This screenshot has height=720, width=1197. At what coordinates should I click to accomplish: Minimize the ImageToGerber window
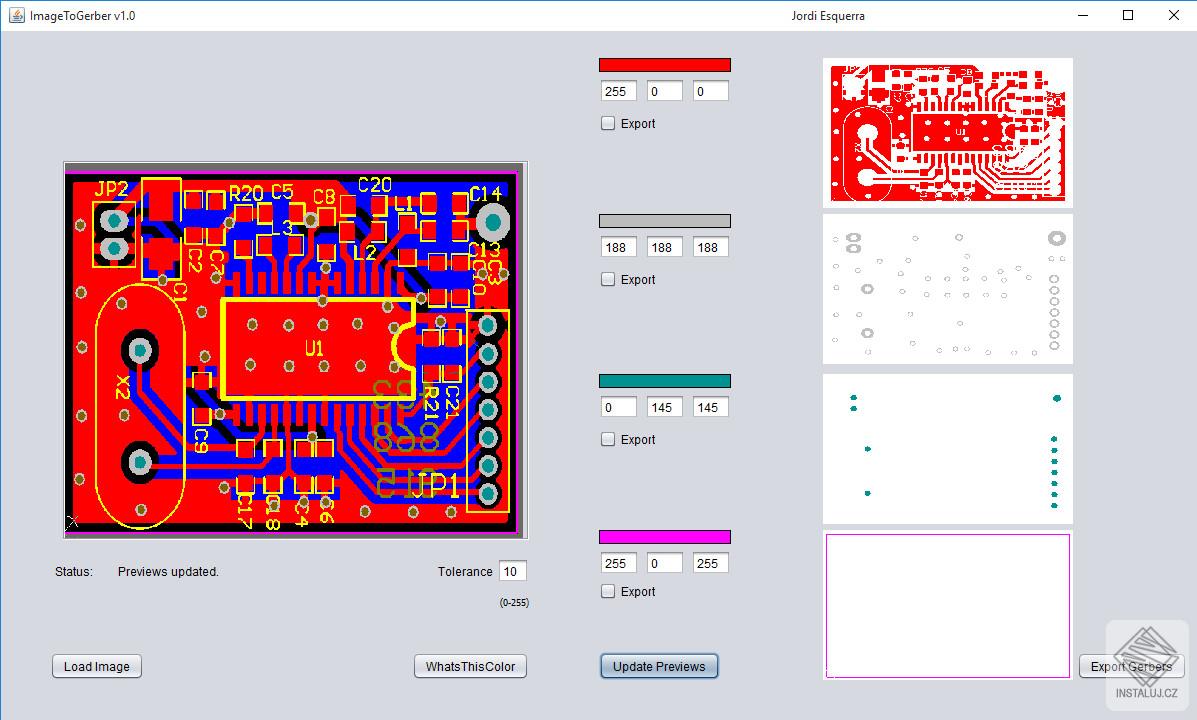pyautogui.click(x=1082, y=15)
